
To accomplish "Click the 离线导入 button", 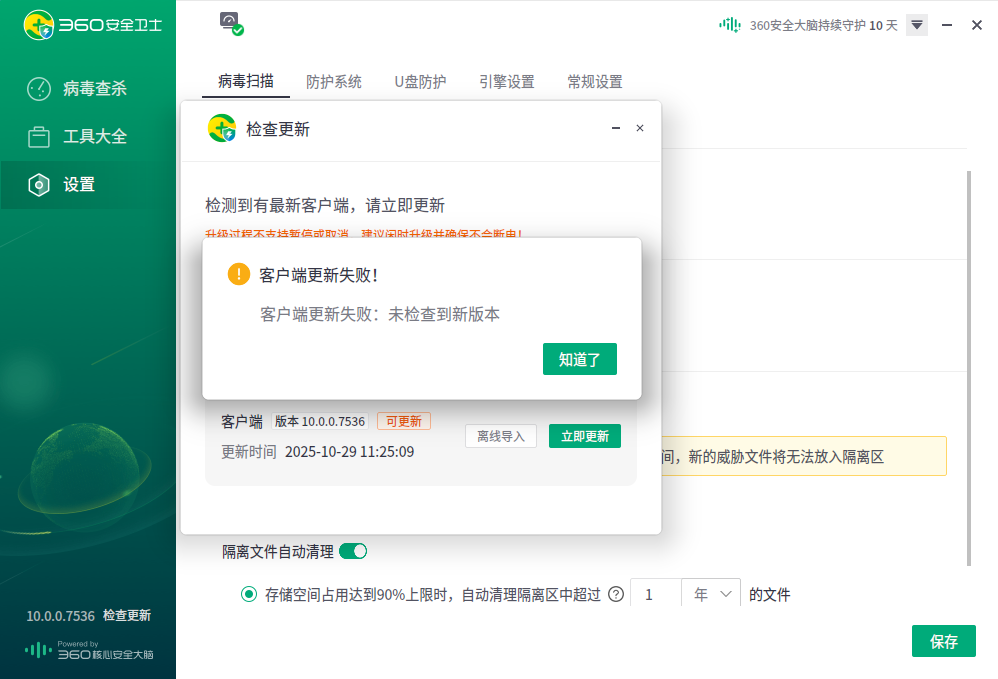I will click(501, 436).
